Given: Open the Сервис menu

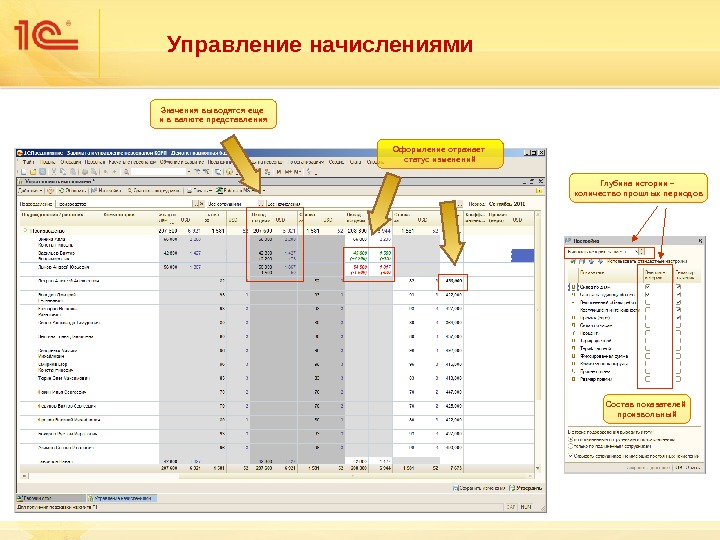Looking at the screenshot, I should point(336,162).
